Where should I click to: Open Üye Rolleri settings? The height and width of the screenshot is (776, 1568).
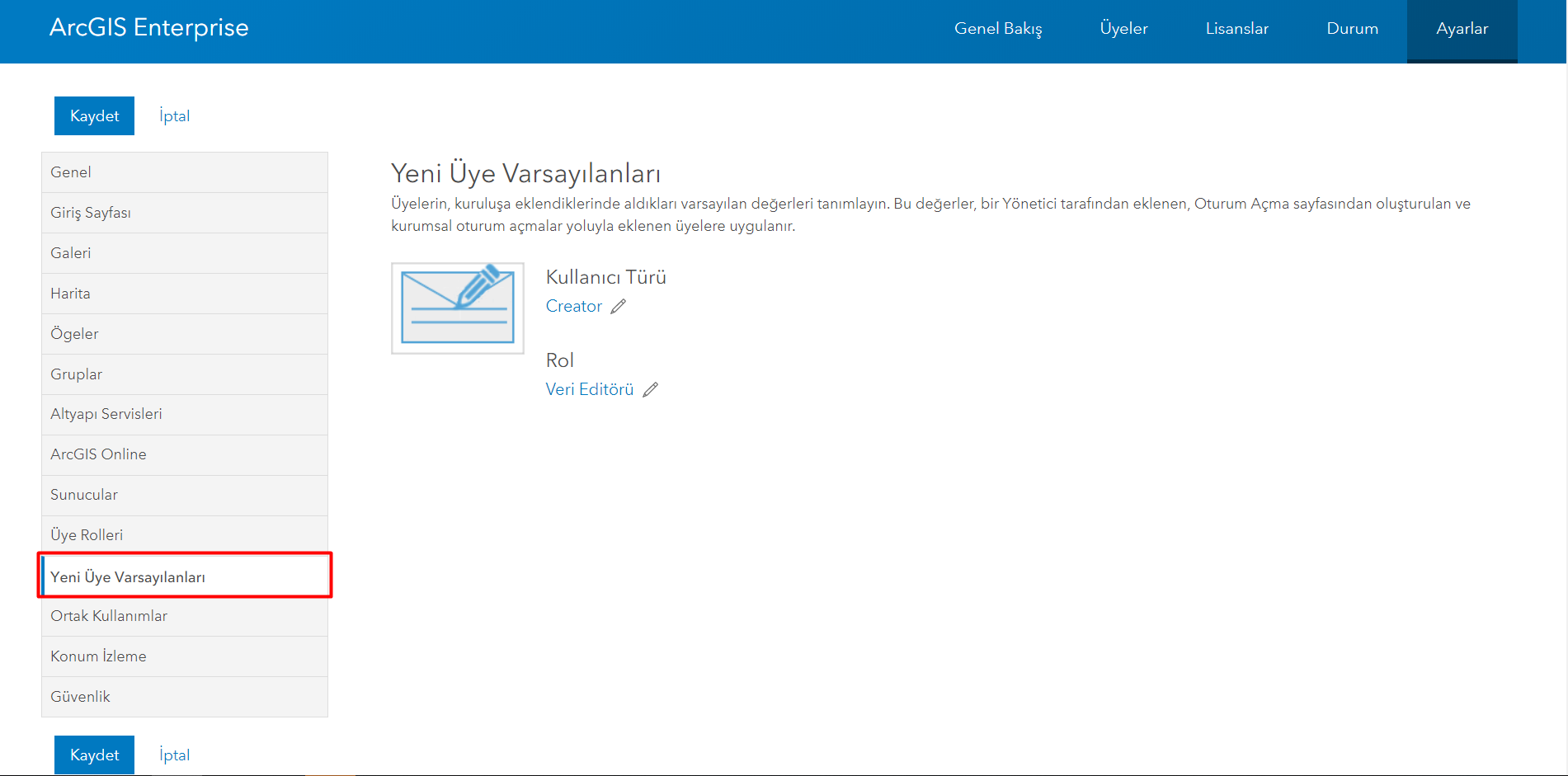coord(185,535)
